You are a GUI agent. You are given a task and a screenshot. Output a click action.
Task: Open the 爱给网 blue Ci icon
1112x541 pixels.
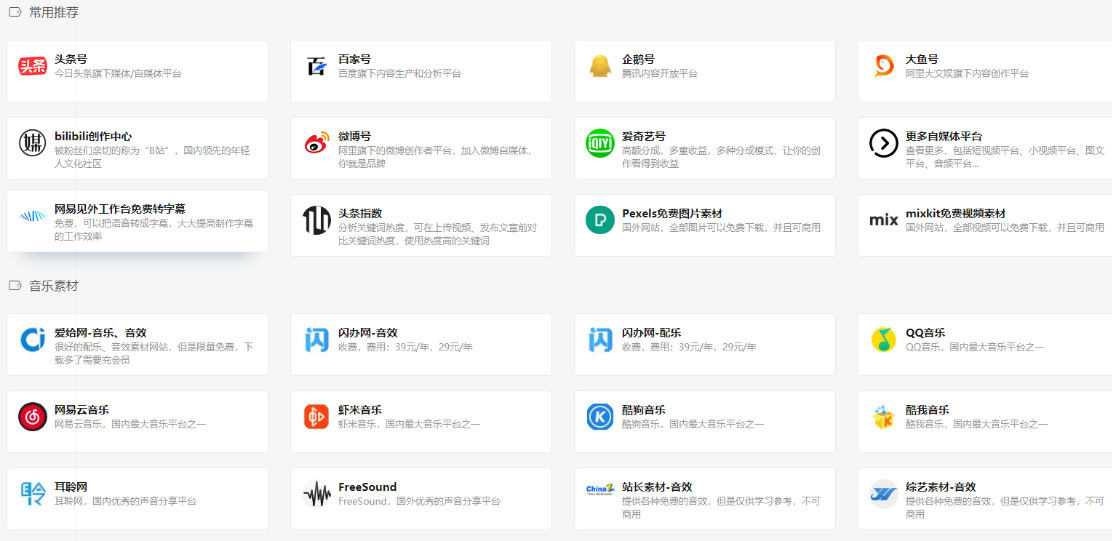pos(32,340)
